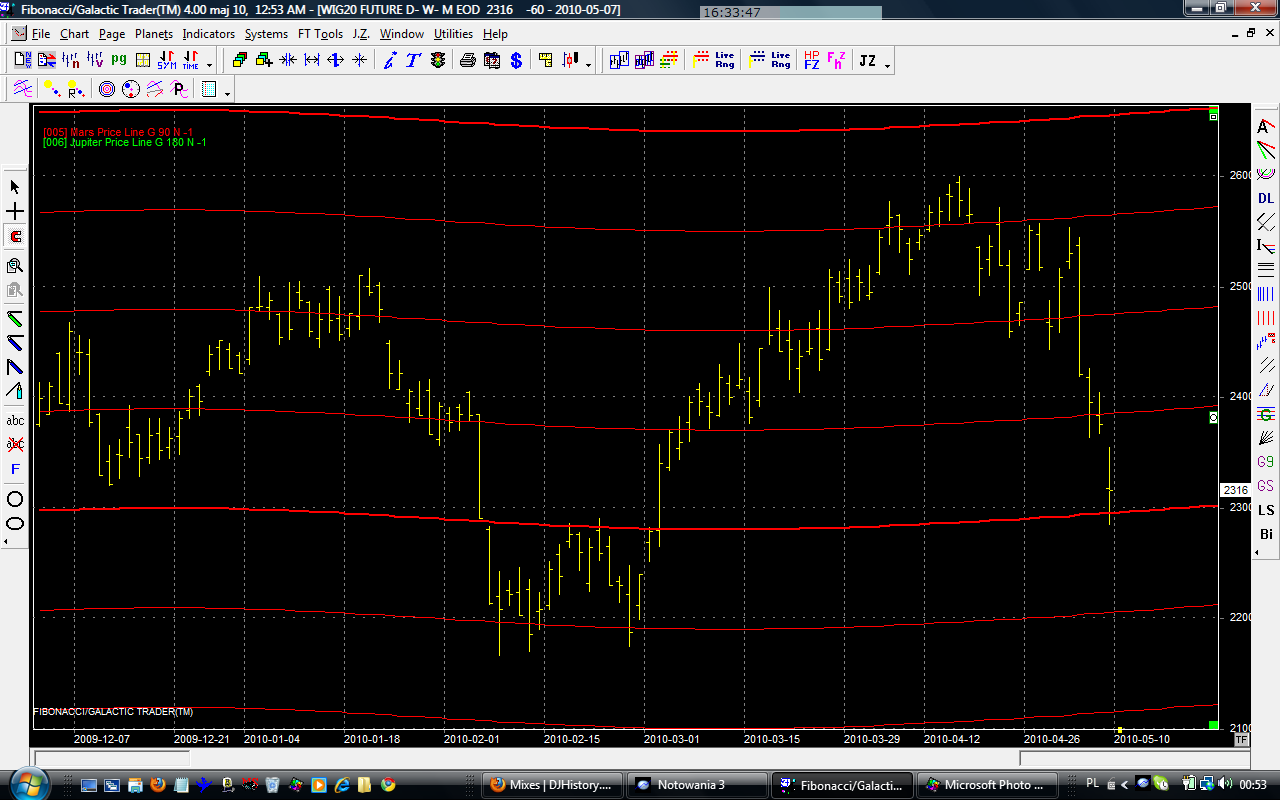Select the blue F tool in left toolbar
1280x800 pixels.
point(15,469)
